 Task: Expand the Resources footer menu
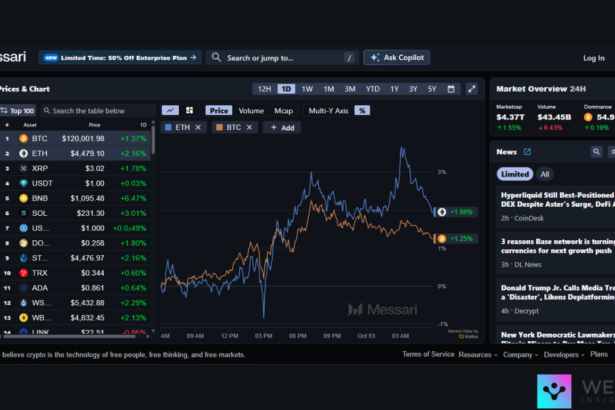coord(478,354)
